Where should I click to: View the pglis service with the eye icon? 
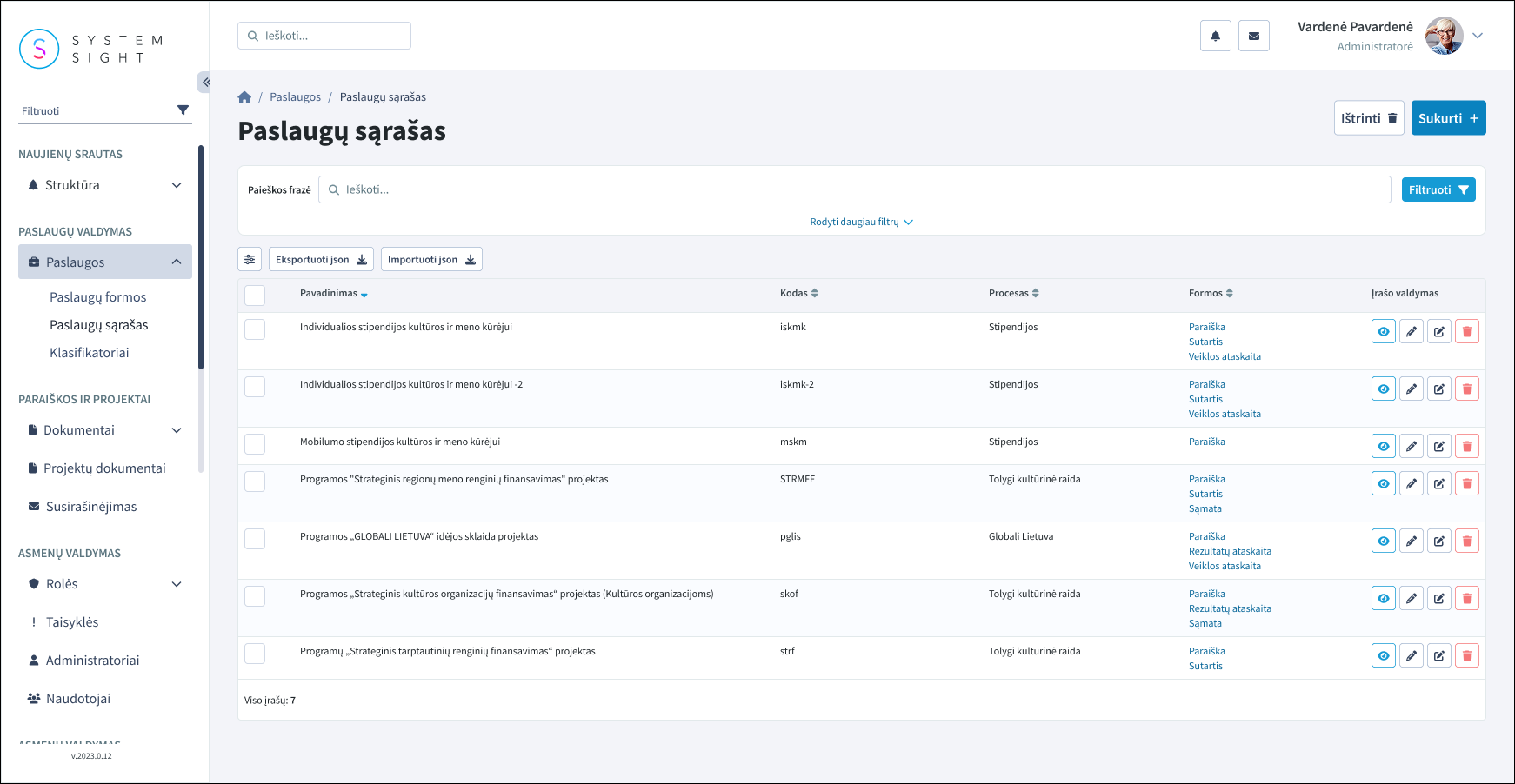pyautogui.click(x=1383, y=541)
